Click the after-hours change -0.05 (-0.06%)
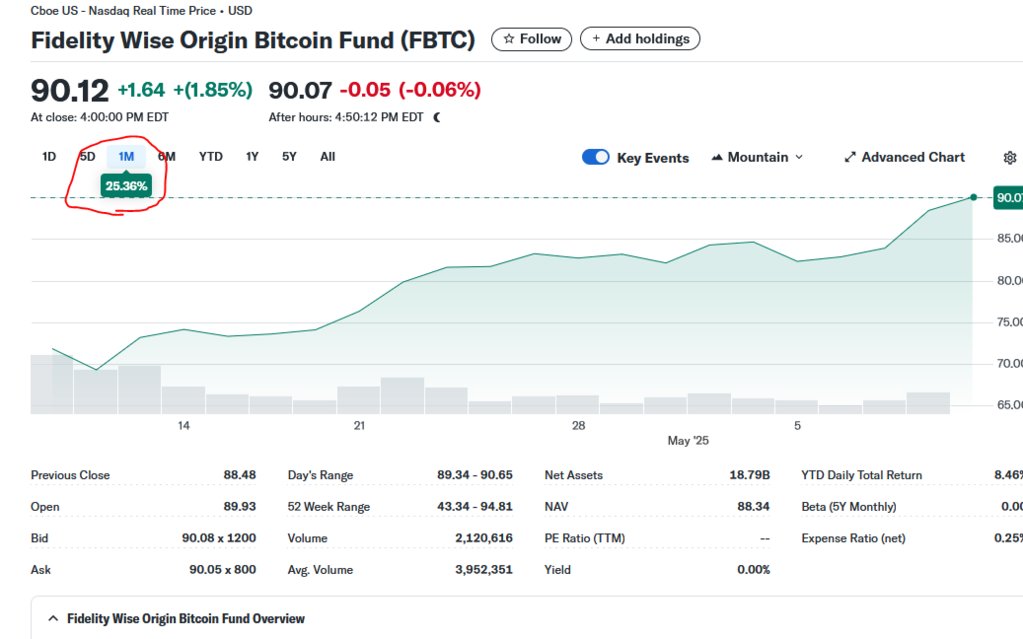The width and height of the screenshot is (1023, 639). (410, 89)
